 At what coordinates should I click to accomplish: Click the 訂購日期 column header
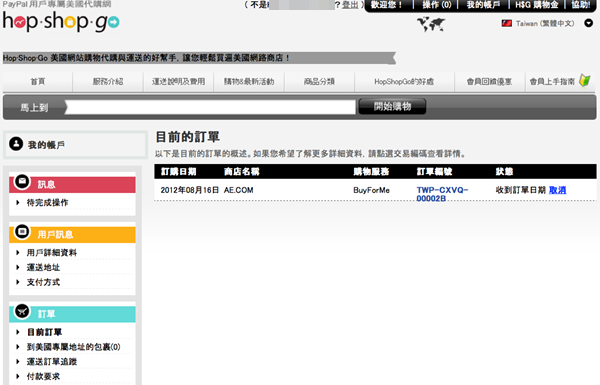[x=178, y=171]
